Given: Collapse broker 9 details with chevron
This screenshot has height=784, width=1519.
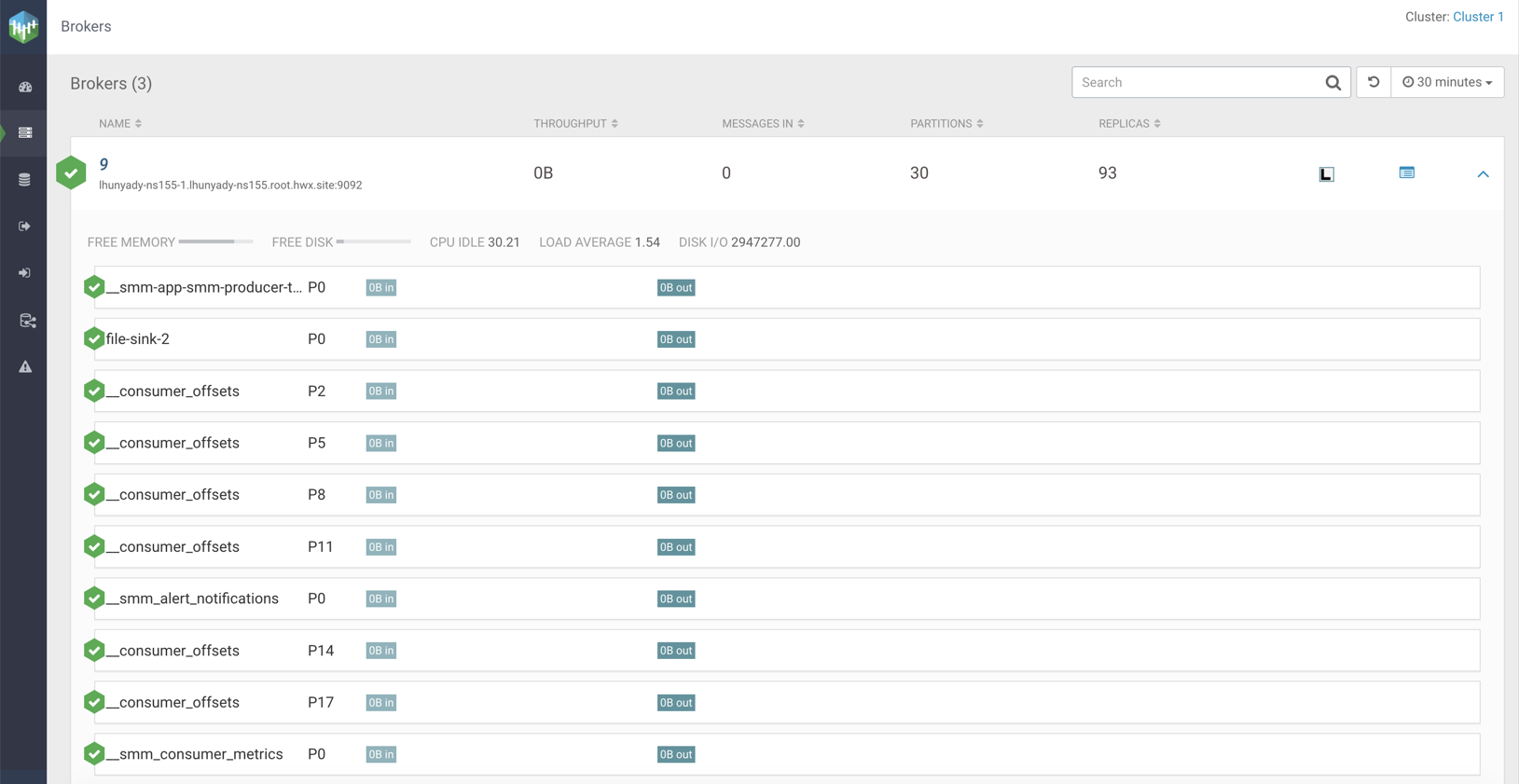Looking at the screenshot, I should click(x=1483, y=174).
